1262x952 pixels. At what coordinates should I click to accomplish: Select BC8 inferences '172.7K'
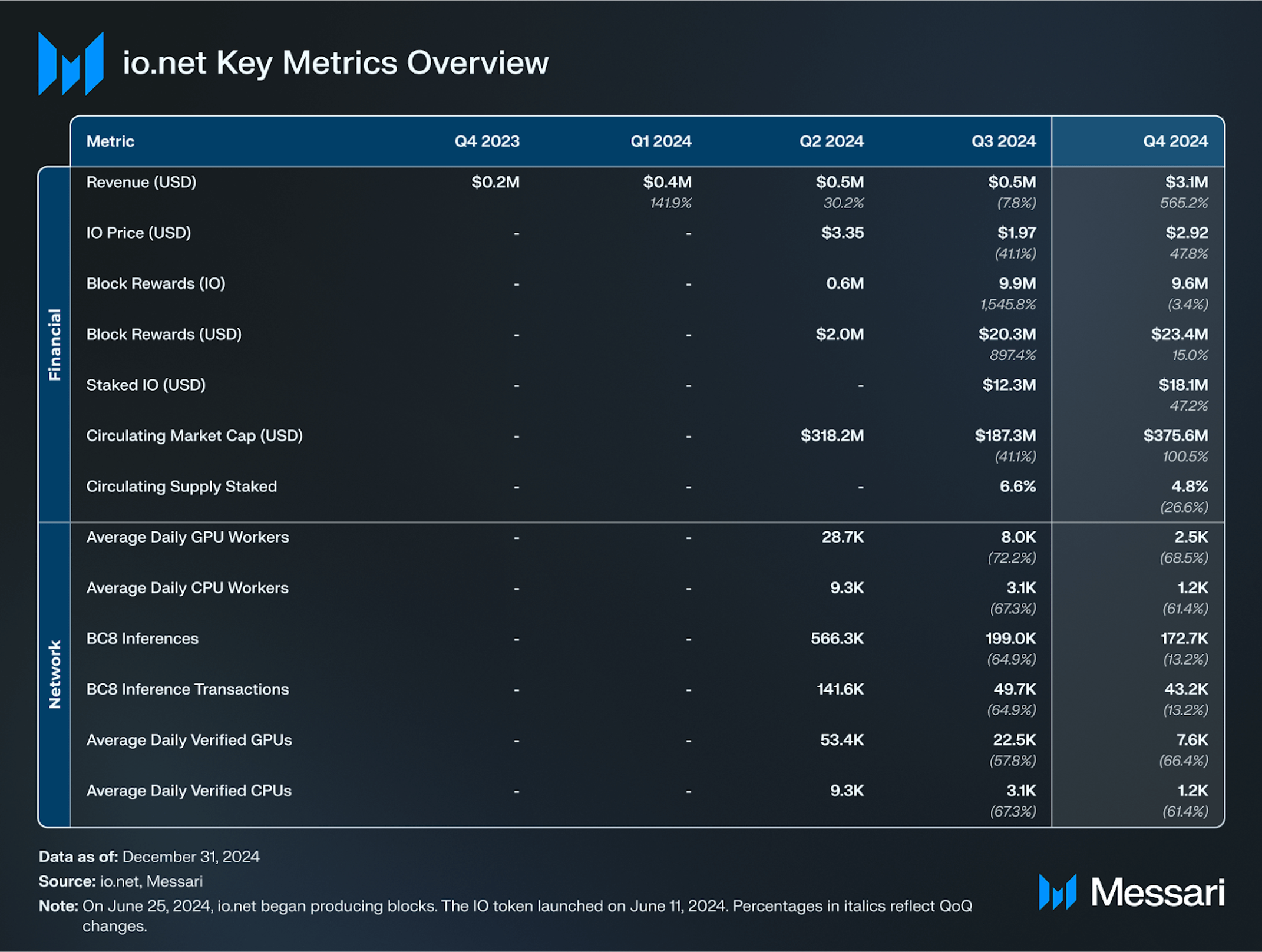click(x=1184, y=639)
